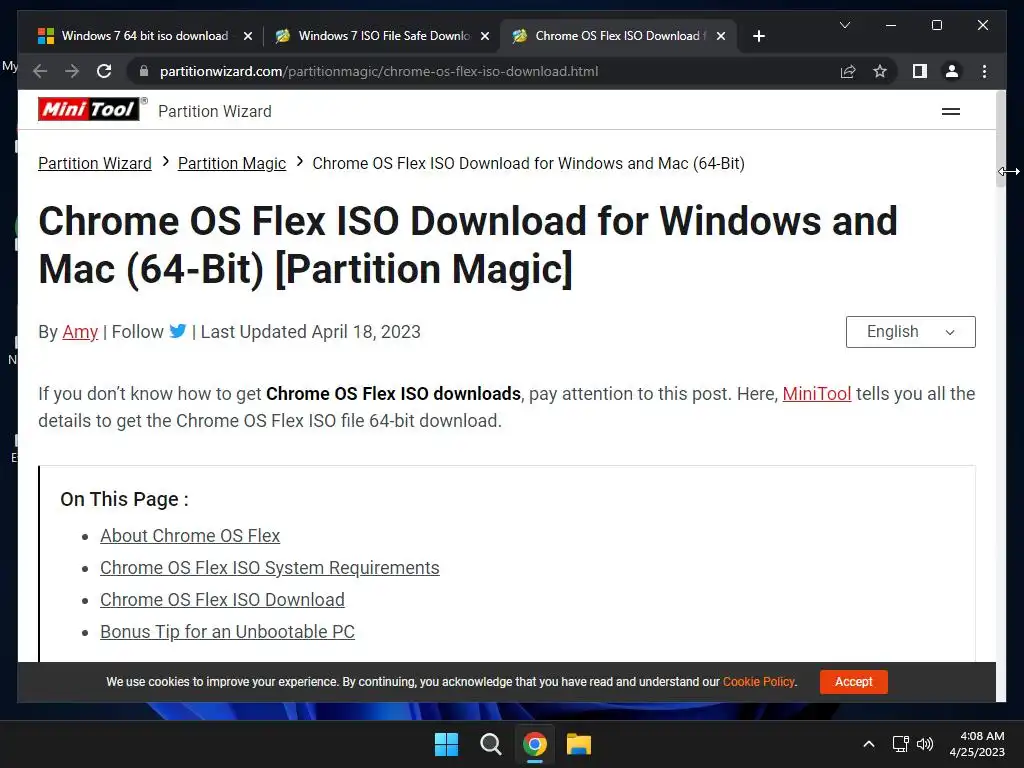The image size is (1024, 768).
Task: Open taskbar Search magnifier icon
Action: (x=490, y=744)
